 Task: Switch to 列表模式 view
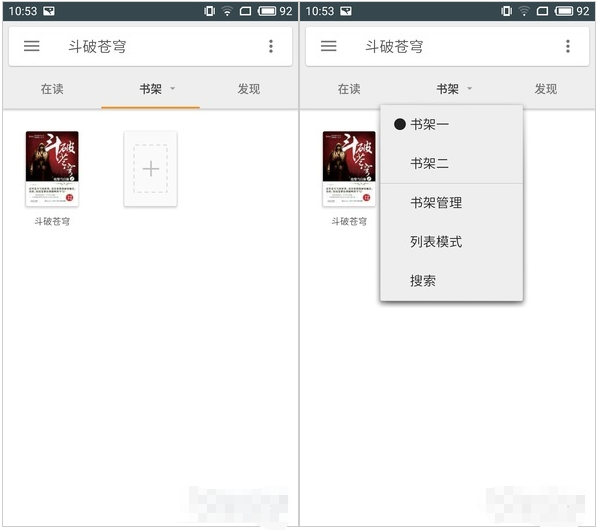pos(452,242)
